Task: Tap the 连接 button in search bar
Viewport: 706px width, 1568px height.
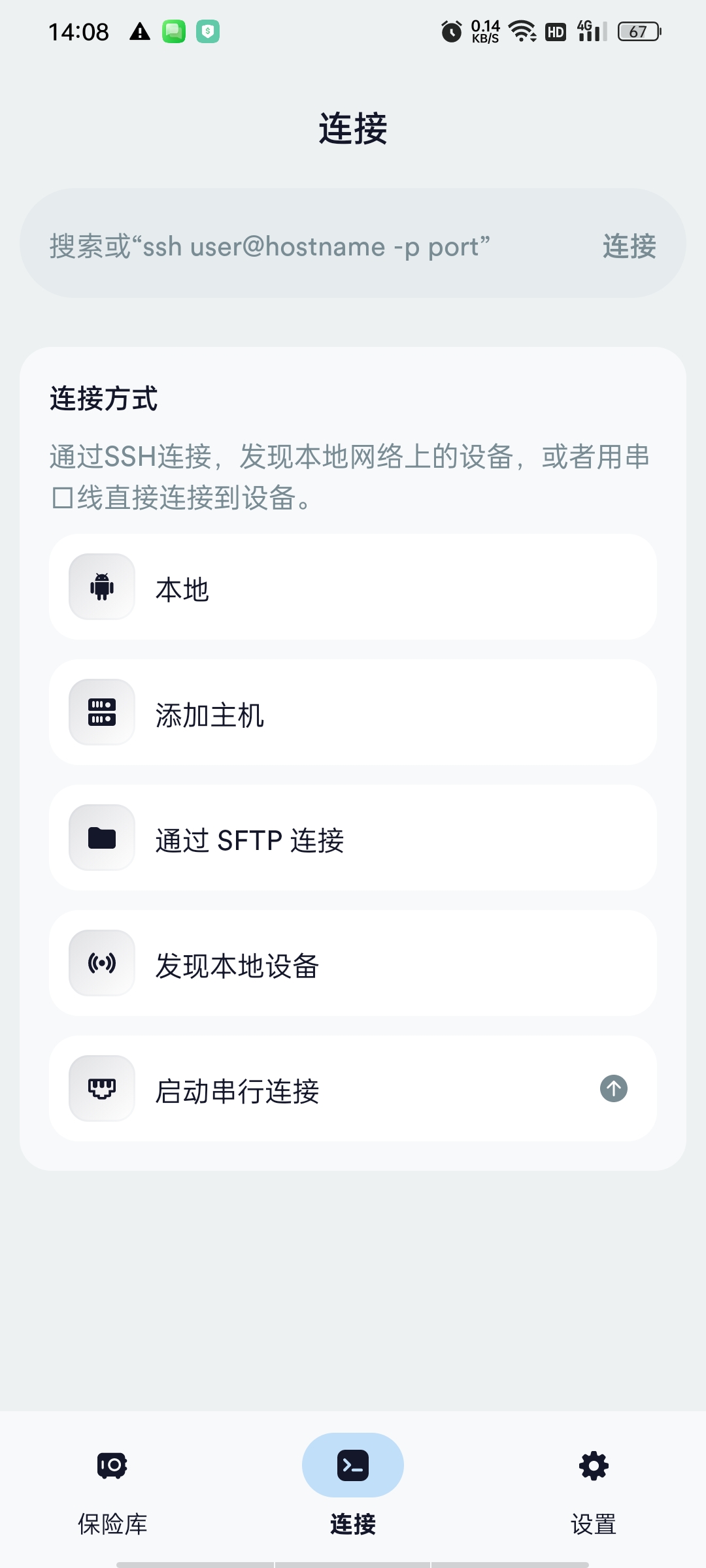Action: pos(630,246)
